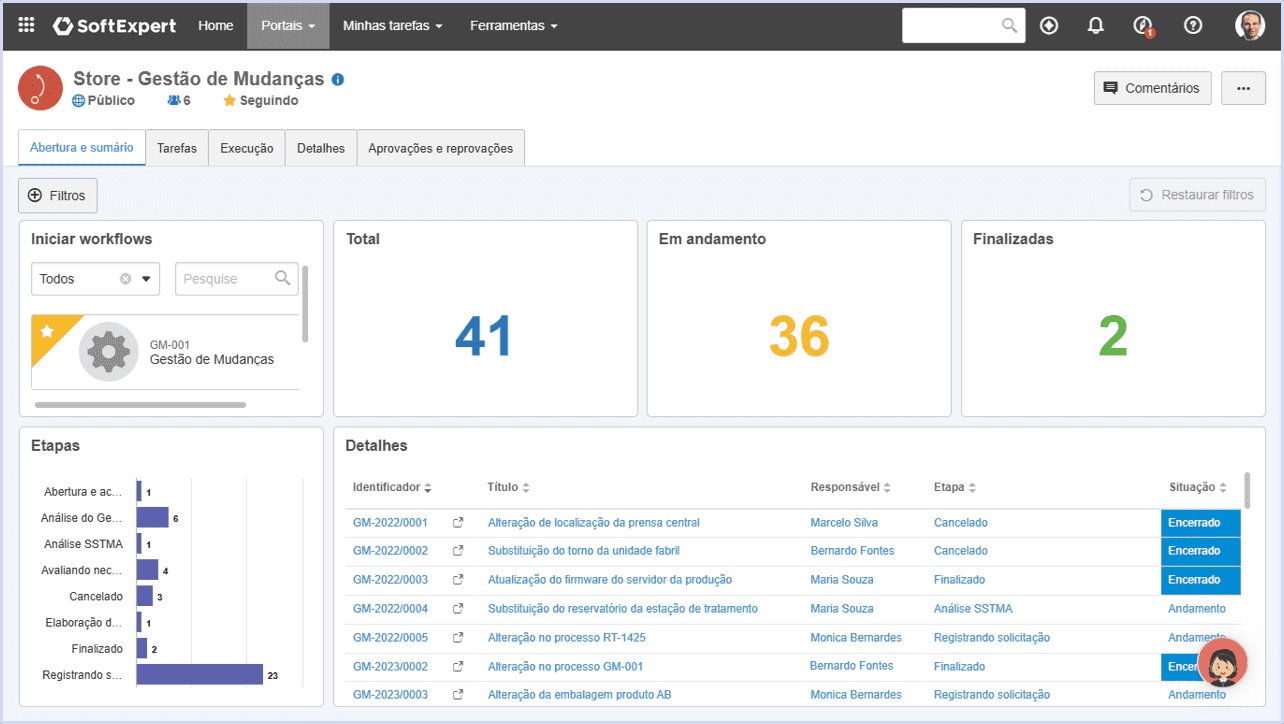Click the info icon beside portal title
Image resolution: width=1284 pixels, height=724 pixels.
[338, 79]
